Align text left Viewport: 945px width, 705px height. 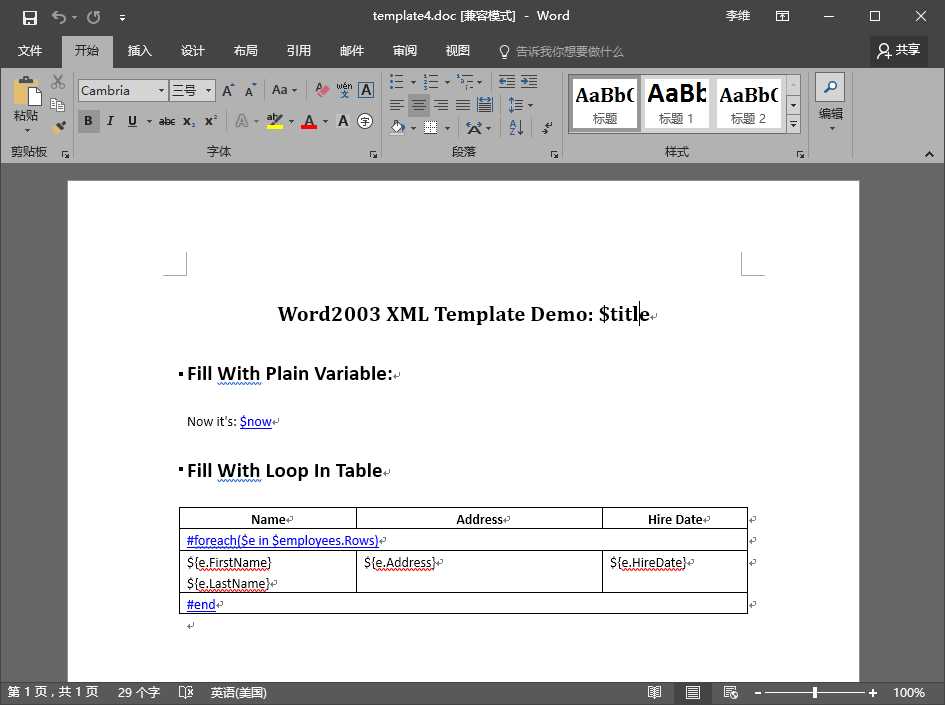pyautogui.click(x=397, y=105)
